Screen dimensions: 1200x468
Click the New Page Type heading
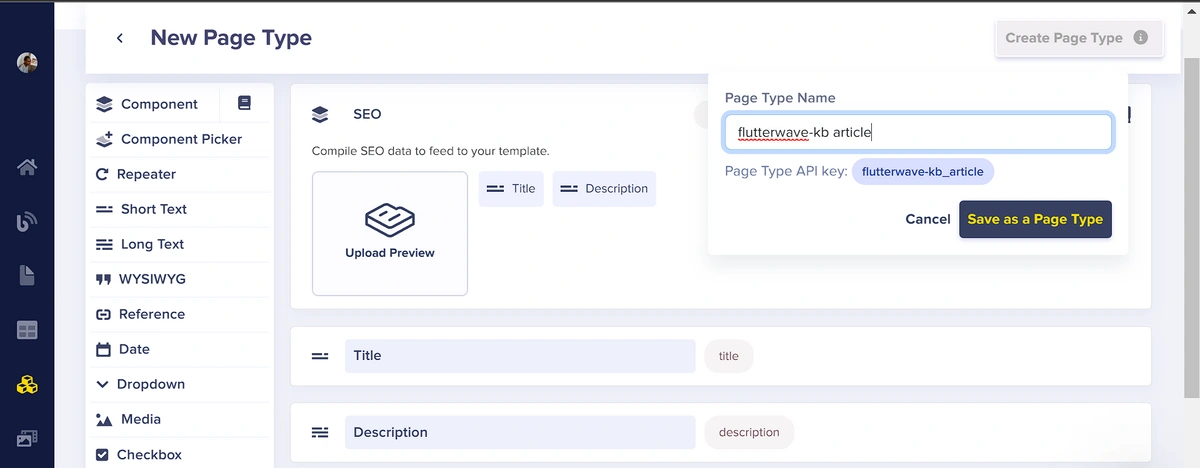click(x=231, y=38)
